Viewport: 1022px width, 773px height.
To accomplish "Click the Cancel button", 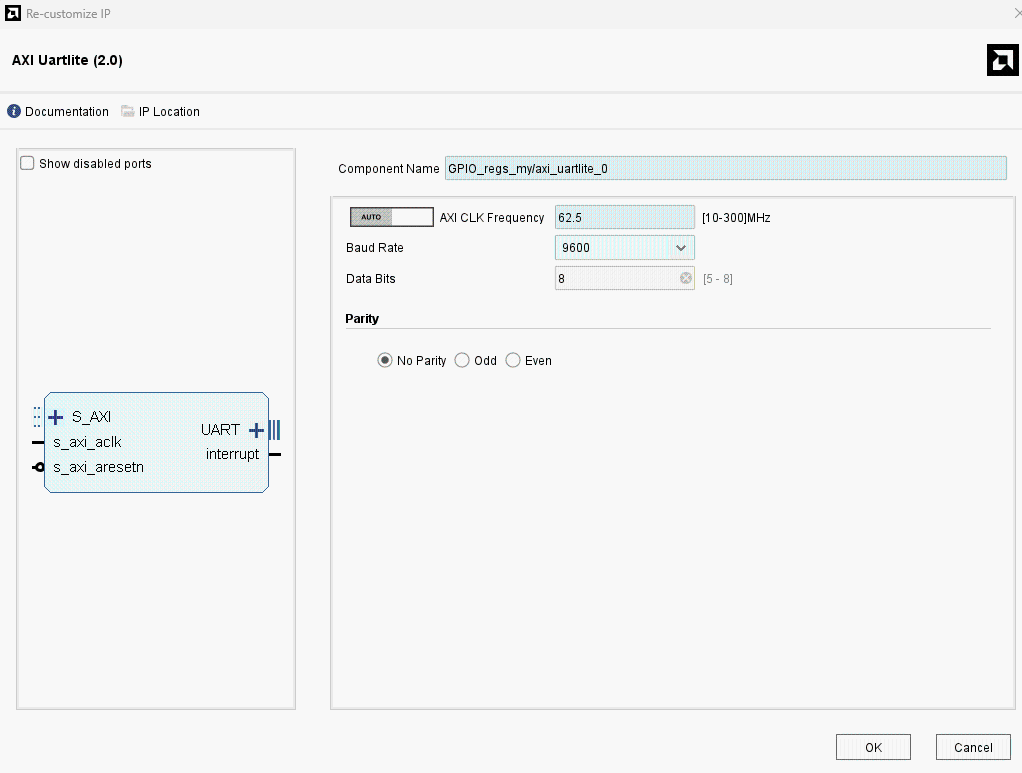I will [x=973, y=747].
